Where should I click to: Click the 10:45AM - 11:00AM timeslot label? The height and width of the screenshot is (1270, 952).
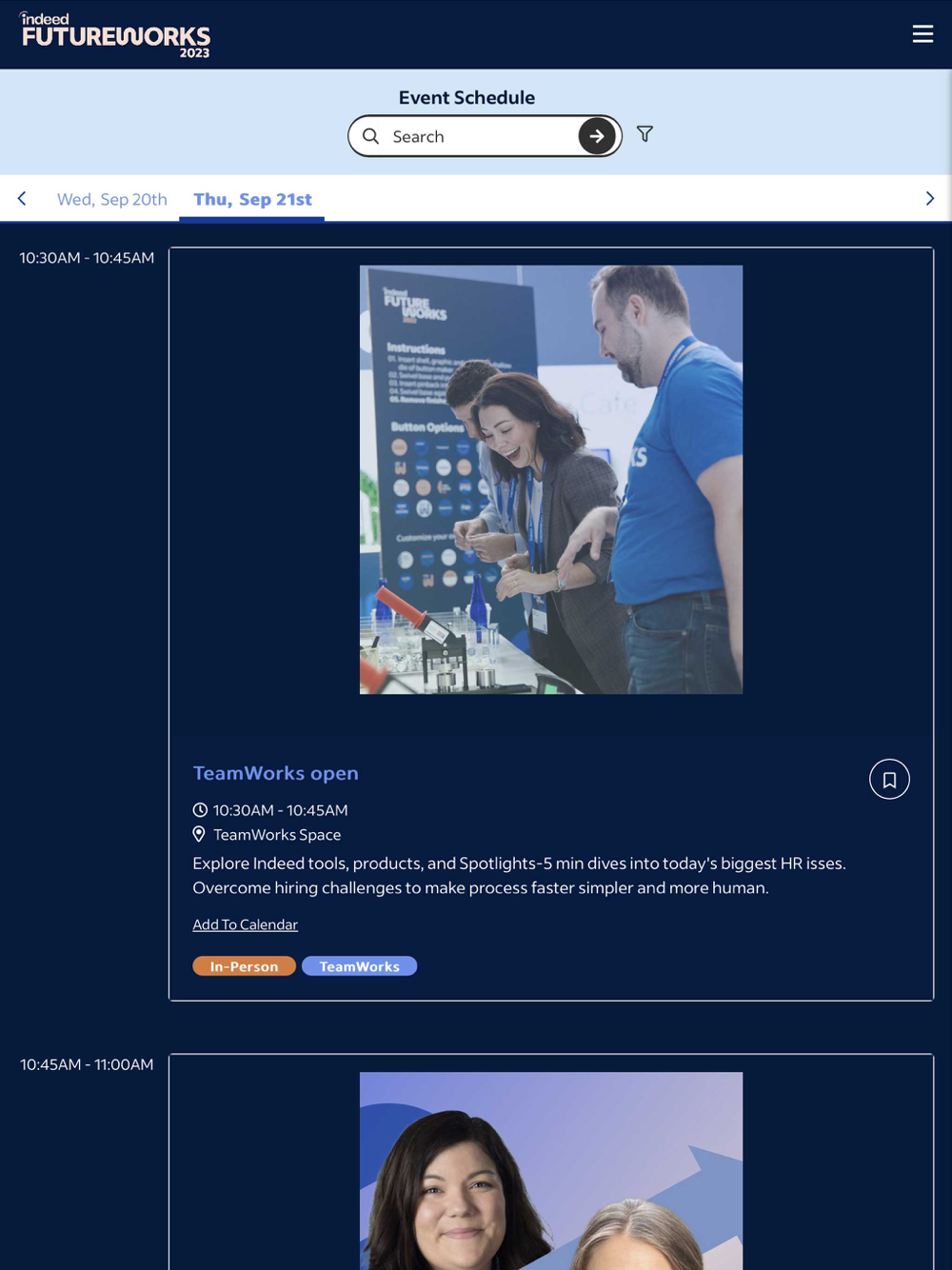click(x=87, y=1064)
